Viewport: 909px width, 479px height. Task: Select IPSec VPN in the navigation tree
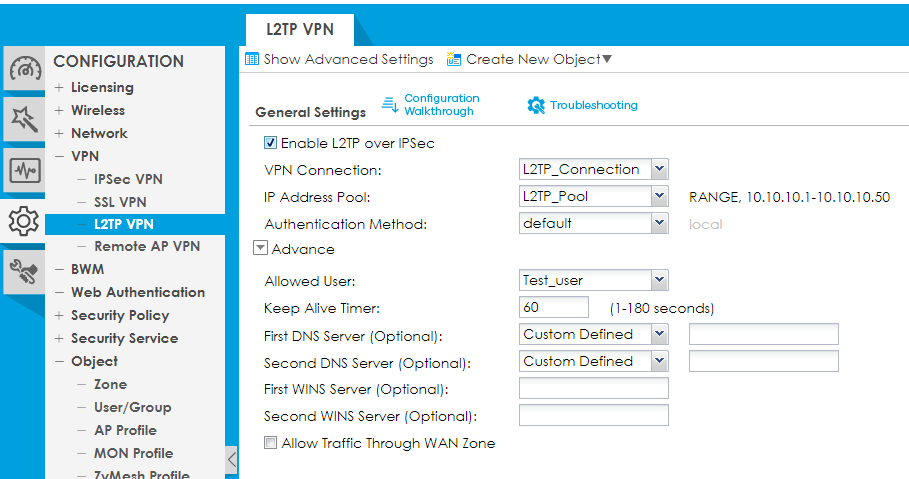(x=128, y=179)
